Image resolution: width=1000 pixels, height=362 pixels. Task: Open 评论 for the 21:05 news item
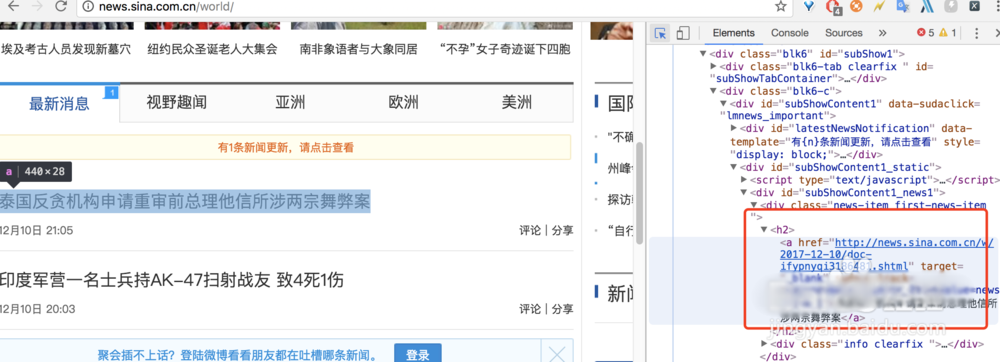pos(530,231)
